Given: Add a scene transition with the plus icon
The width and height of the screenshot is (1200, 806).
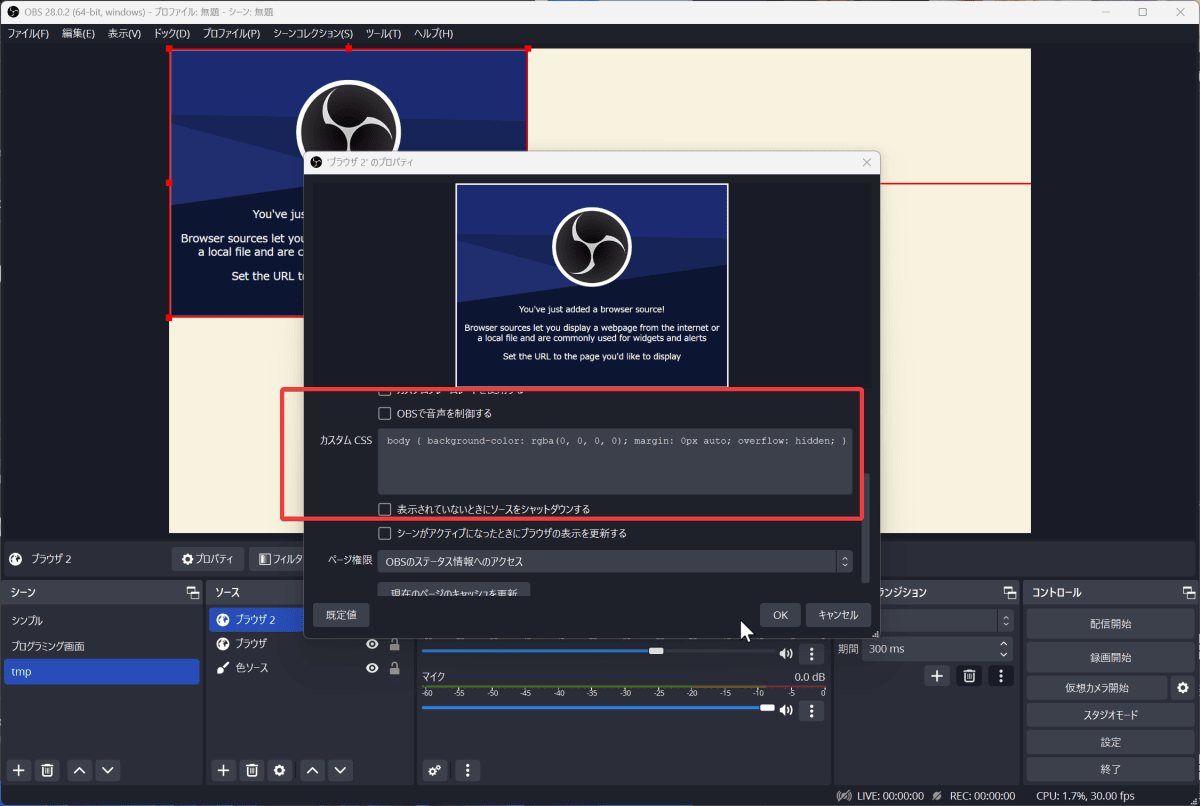Looking at the screenshot, I should tap(936, 676).
